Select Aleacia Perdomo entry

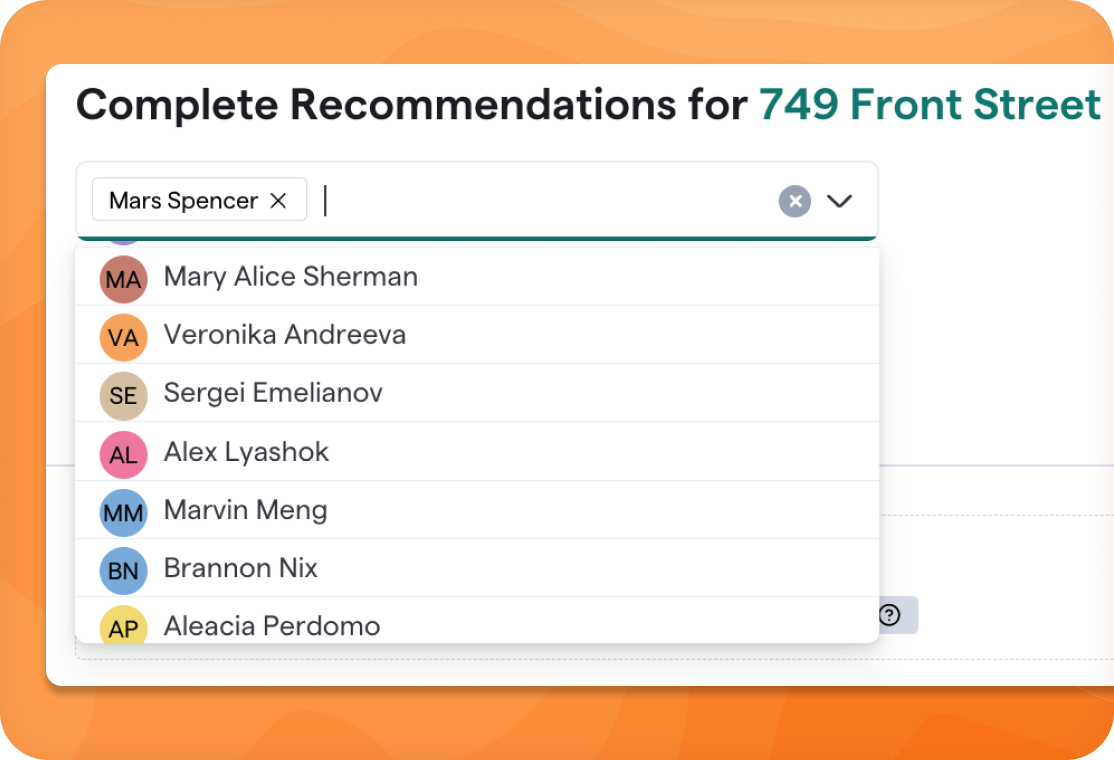point(272,626)
